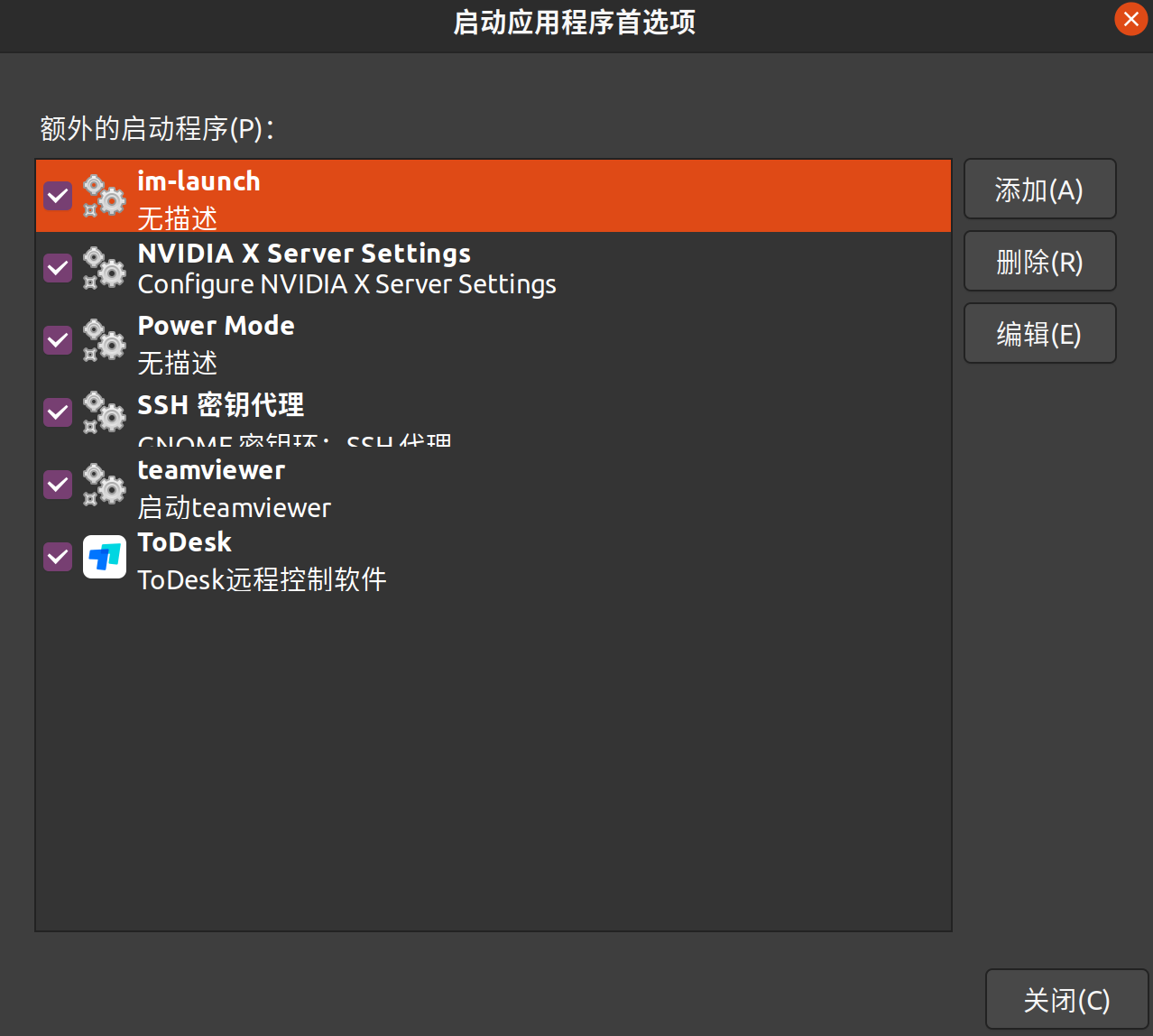This screenshot has width=1153, height=1036.
Task: Click the 启动teamviewer description text
Action: (234, 508)
